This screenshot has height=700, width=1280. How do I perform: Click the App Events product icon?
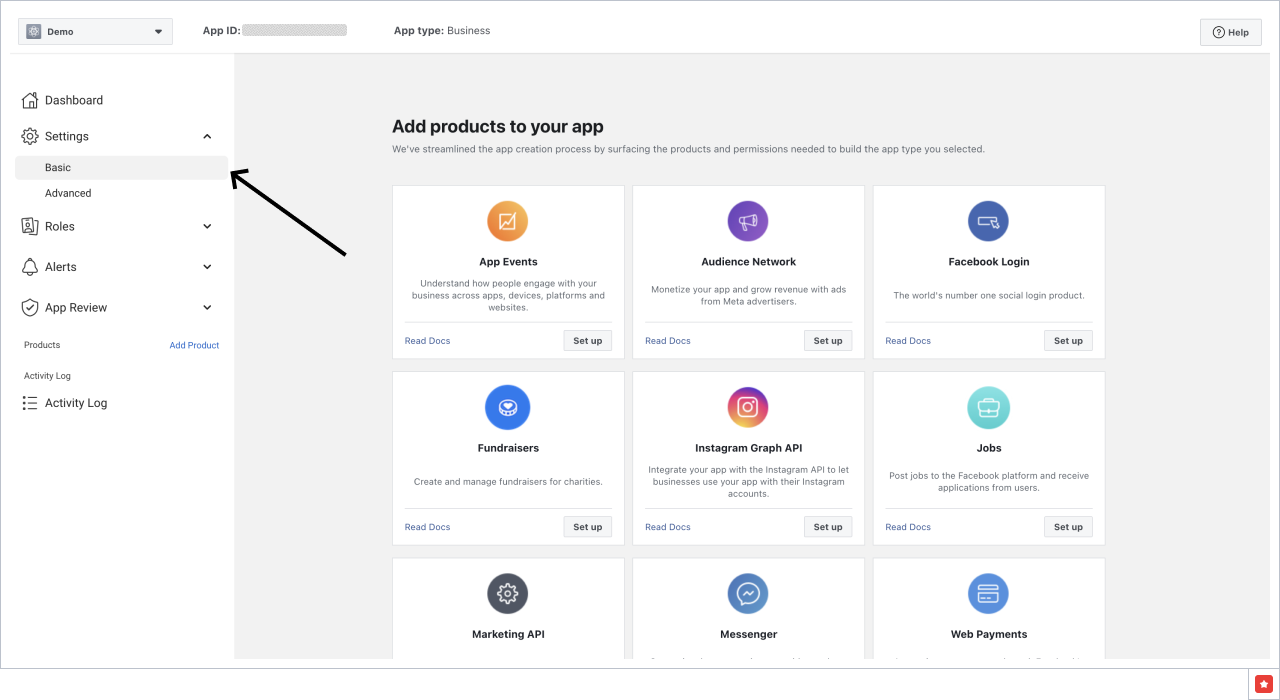508,221
